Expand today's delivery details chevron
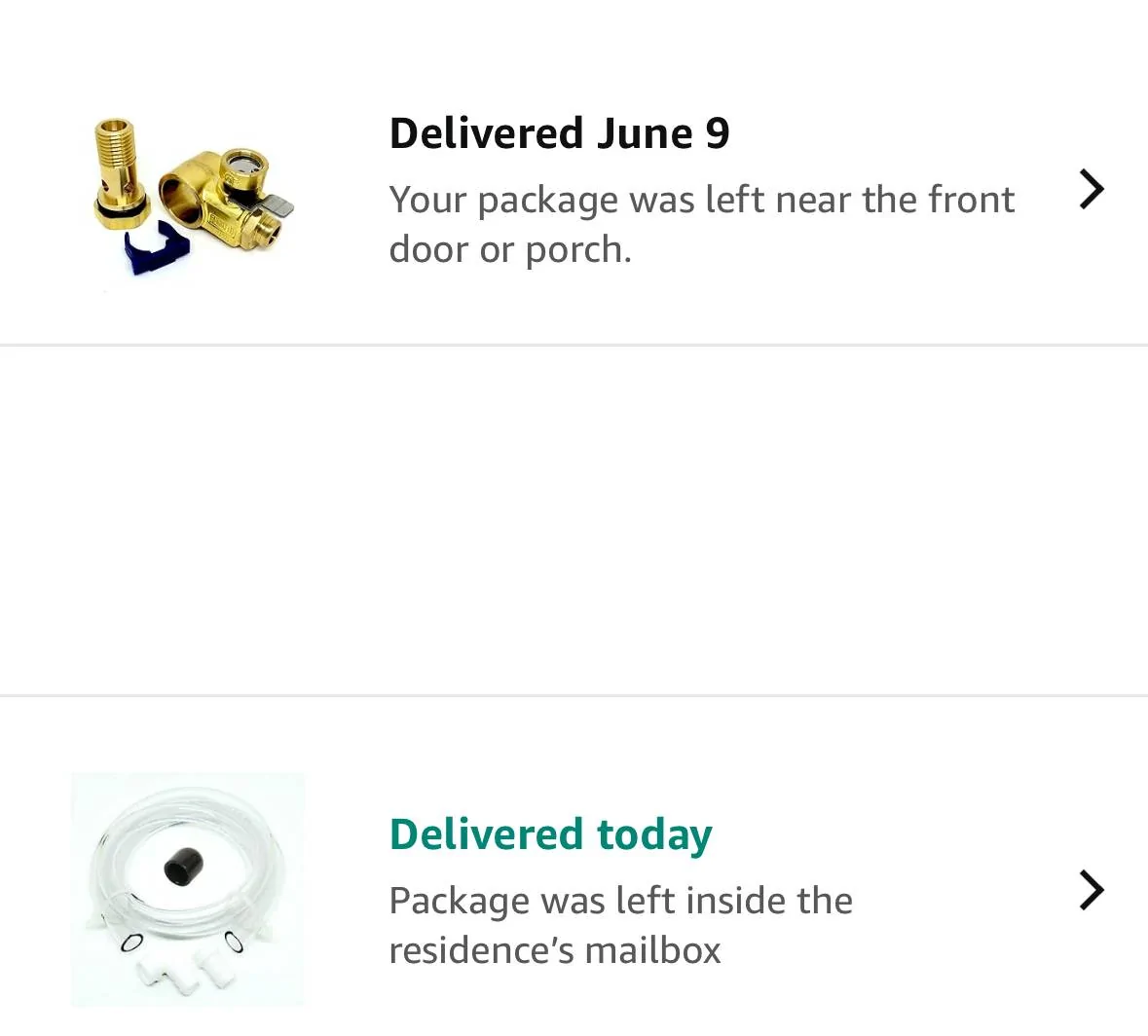This screenshot has height=1036, width=1148. pyautogui.click(x=1092, y=890)
